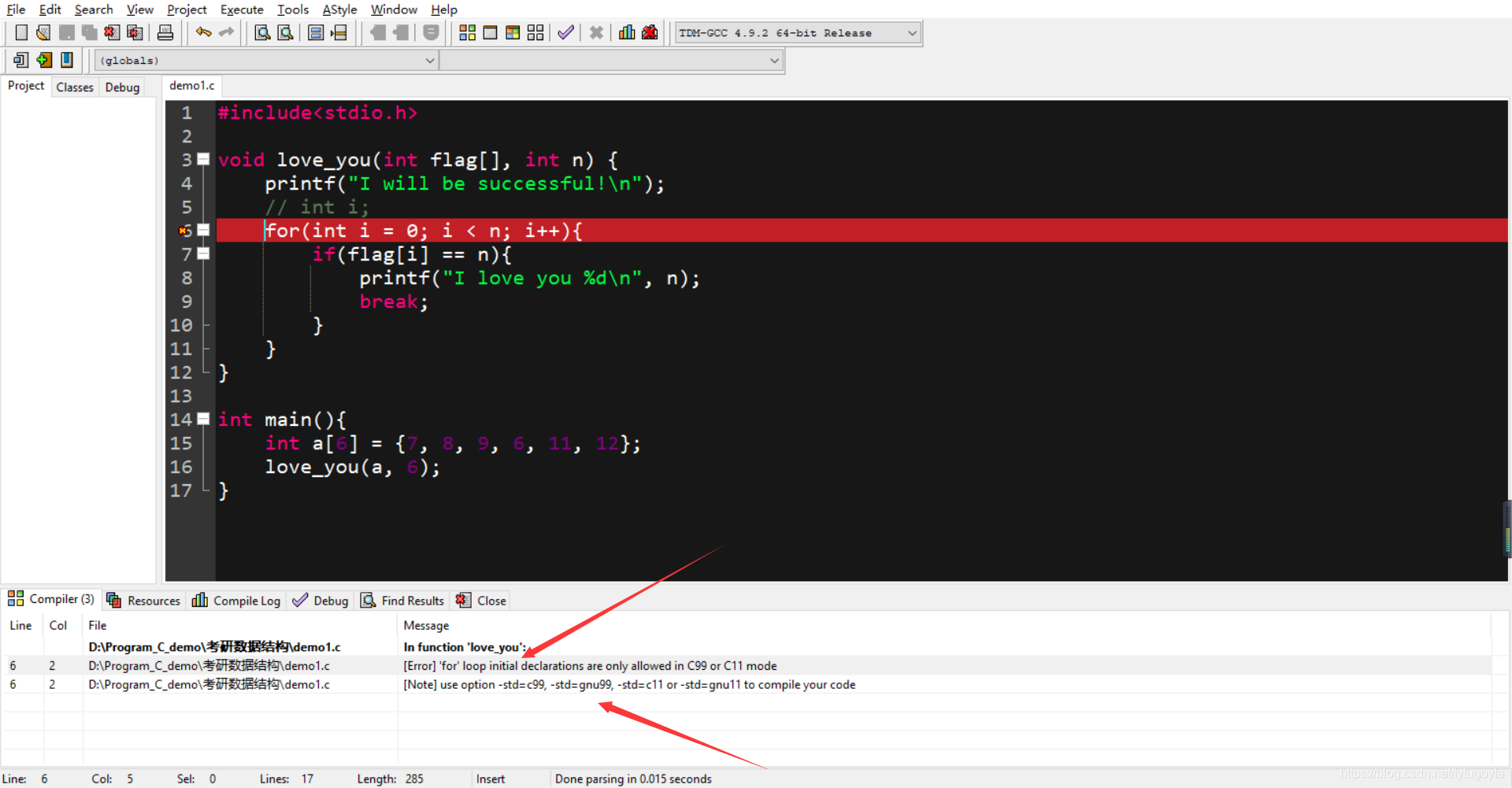Switch to the Compile Log view
The height and width of the screenshot is (788, 1512).
click(235, 600)
